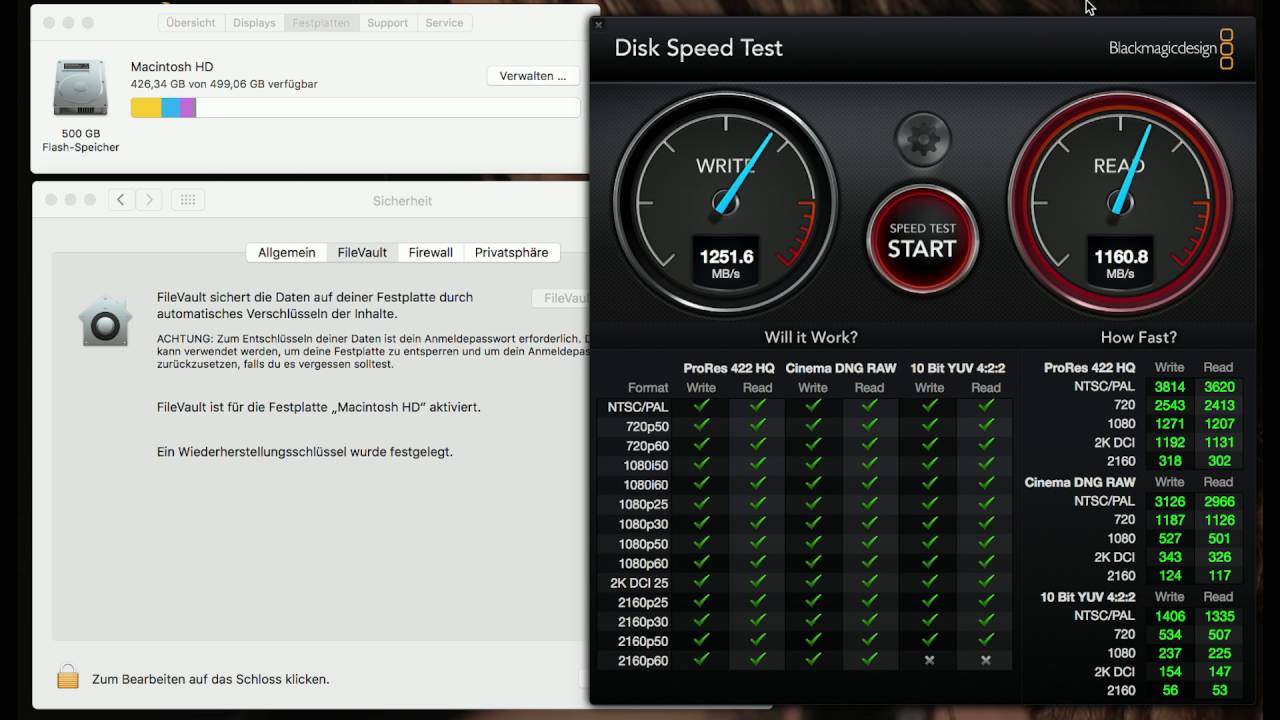Click Cinema DNG NTSC/PAL write value 3126
Viewport: 1280px width, 720px height.
[1169, 502]
